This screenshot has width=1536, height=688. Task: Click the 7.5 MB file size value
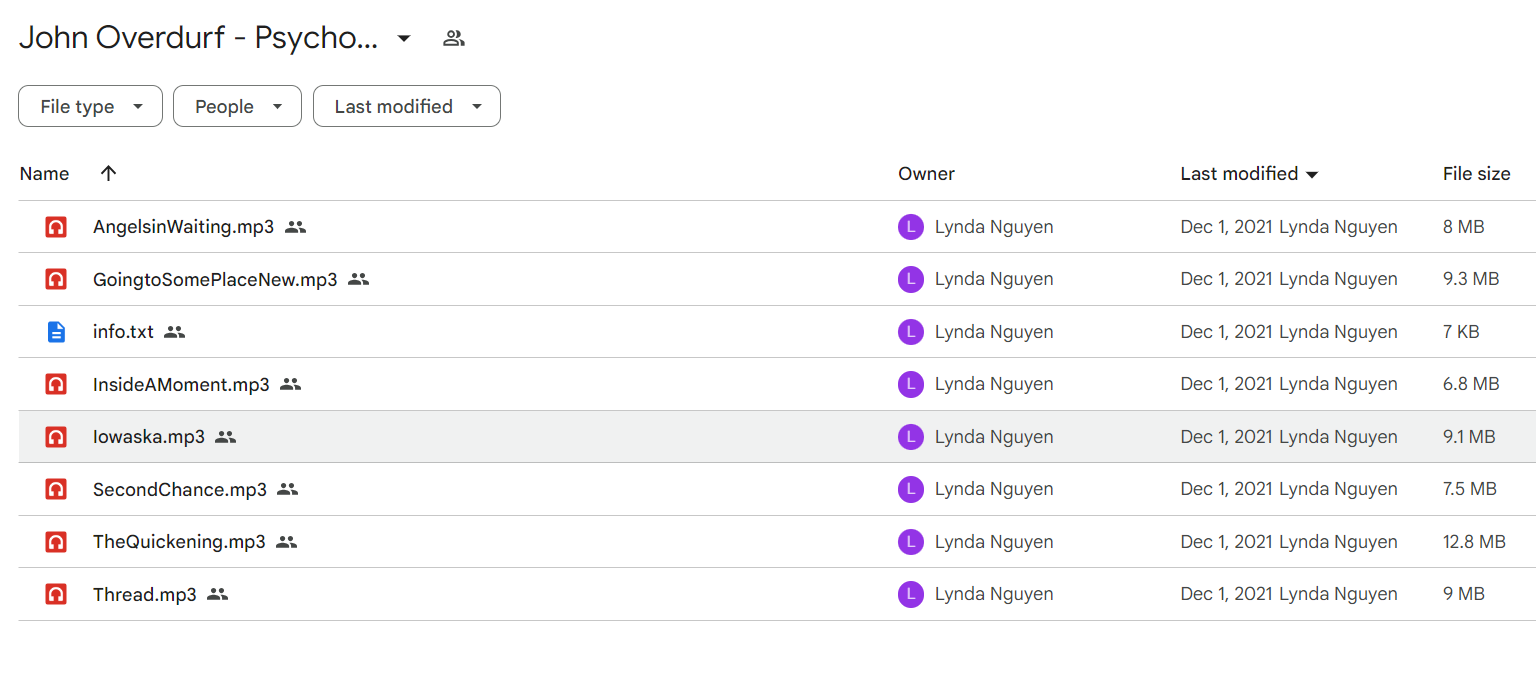tap(1470, 489)
